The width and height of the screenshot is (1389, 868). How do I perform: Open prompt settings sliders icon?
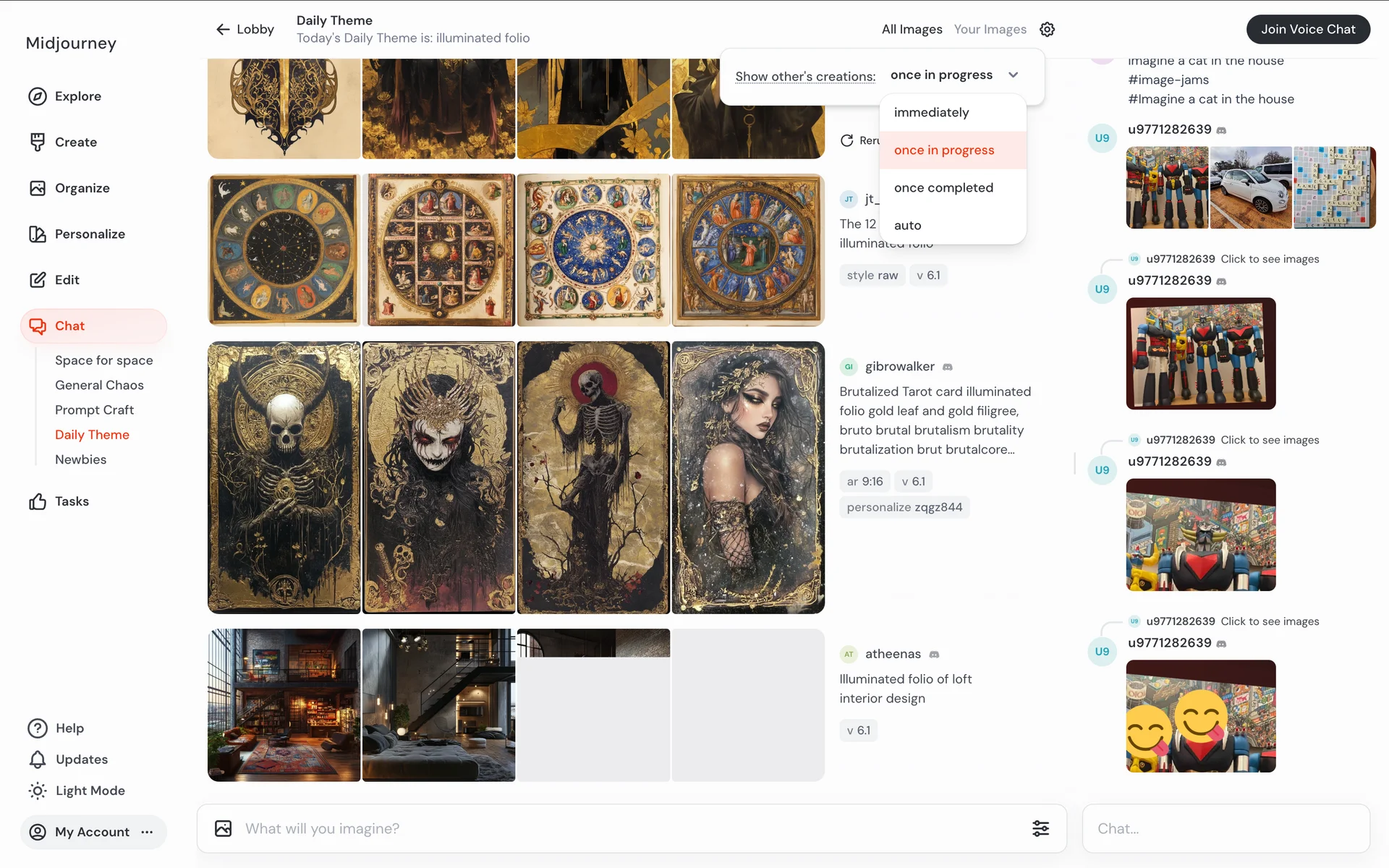click(1040, 828)
